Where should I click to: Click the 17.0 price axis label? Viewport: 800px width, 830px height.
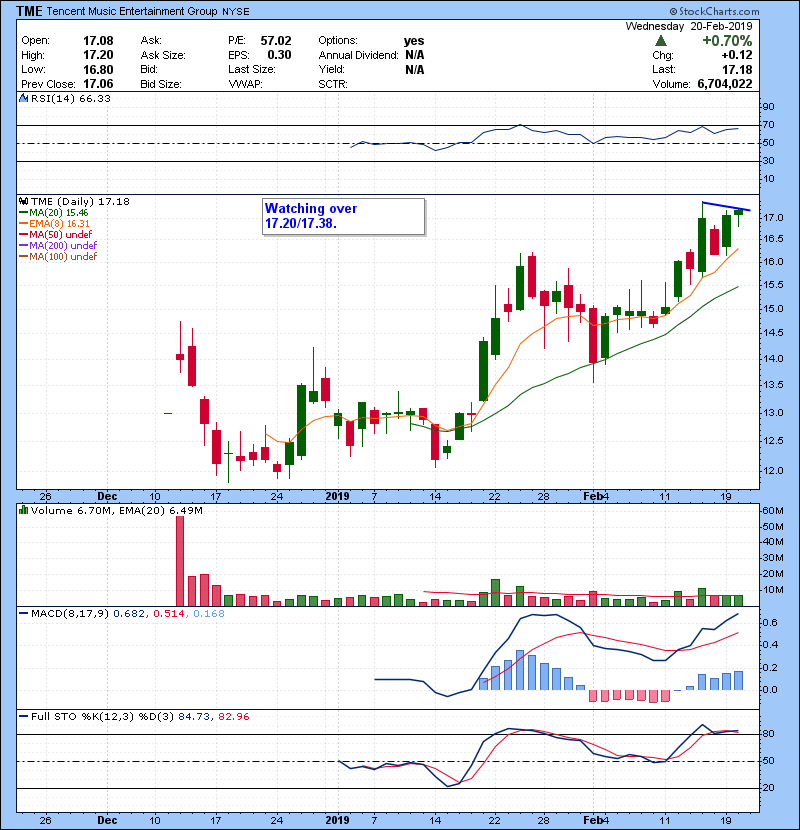click(773, 218)
